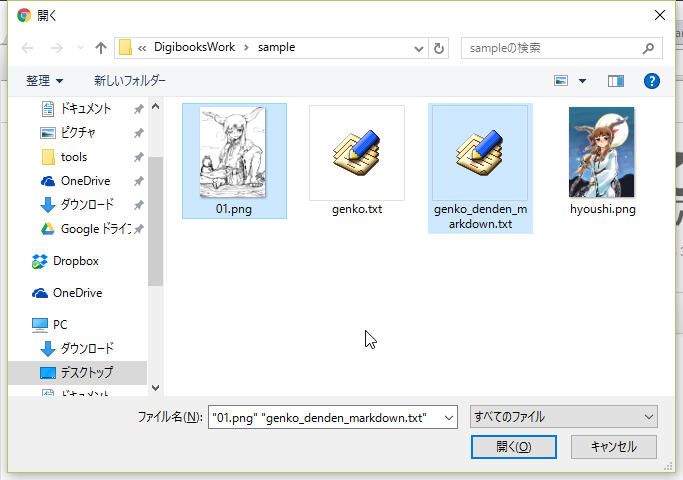This screenshot has height=480, width=683.
Task: Go back with the left arrow
Action: pos(27,47)
